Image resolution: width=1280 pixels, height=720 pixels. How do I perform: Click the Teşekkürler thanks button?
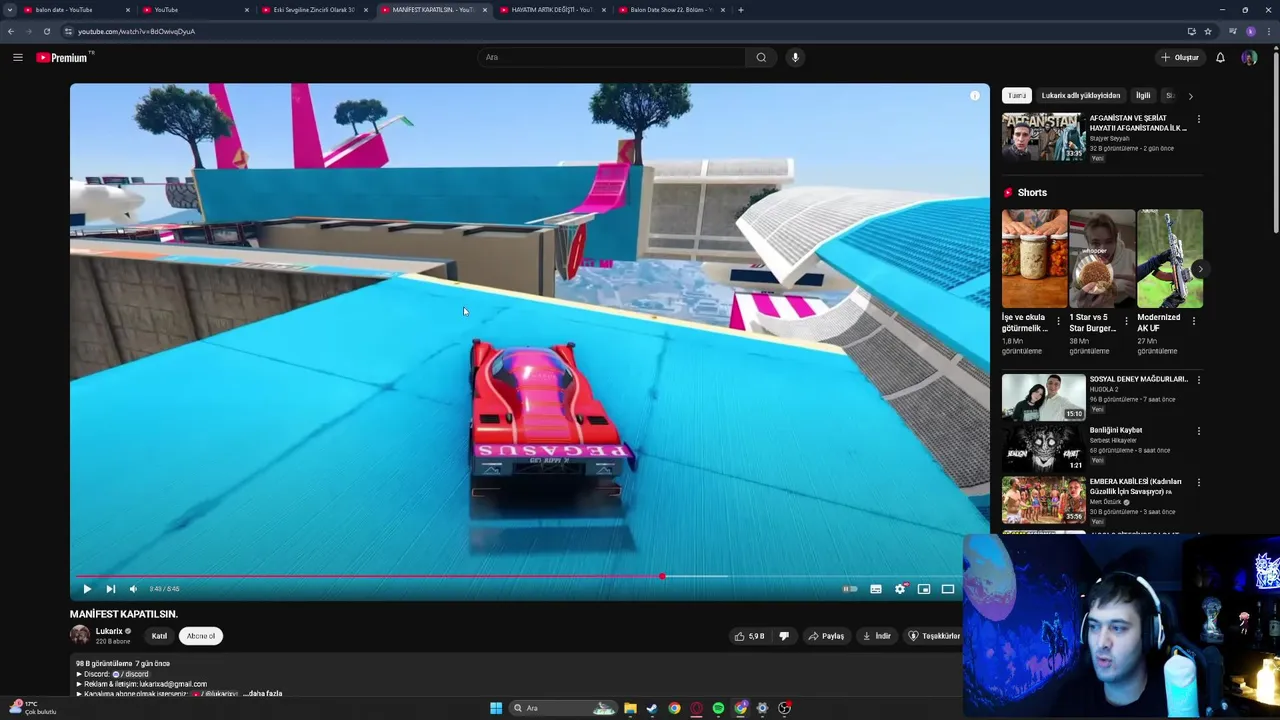[x=933, y=636]
